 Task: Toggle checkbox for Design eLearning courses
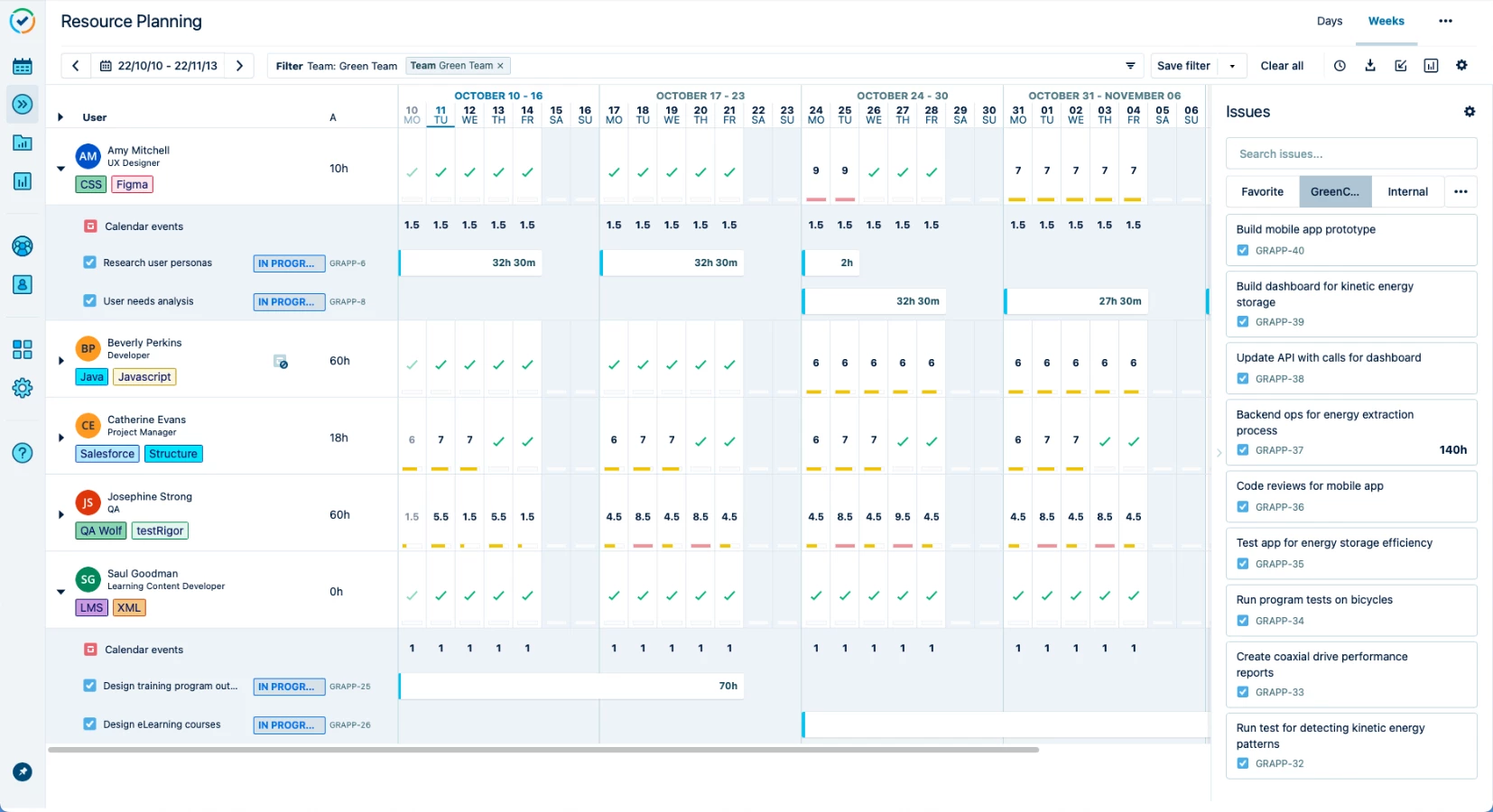pyautogui.click(x=89, y=724)
